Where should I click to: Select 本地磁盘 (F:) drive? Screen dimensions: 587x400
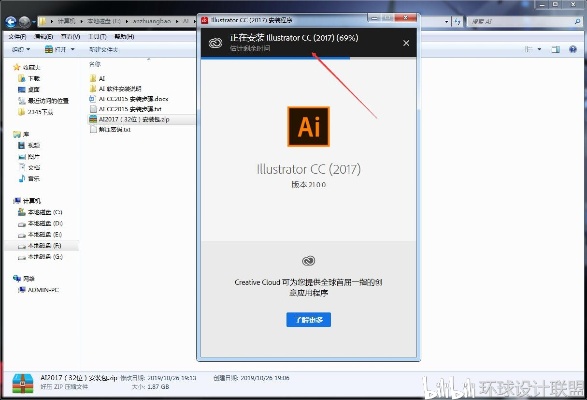(40, 246)
